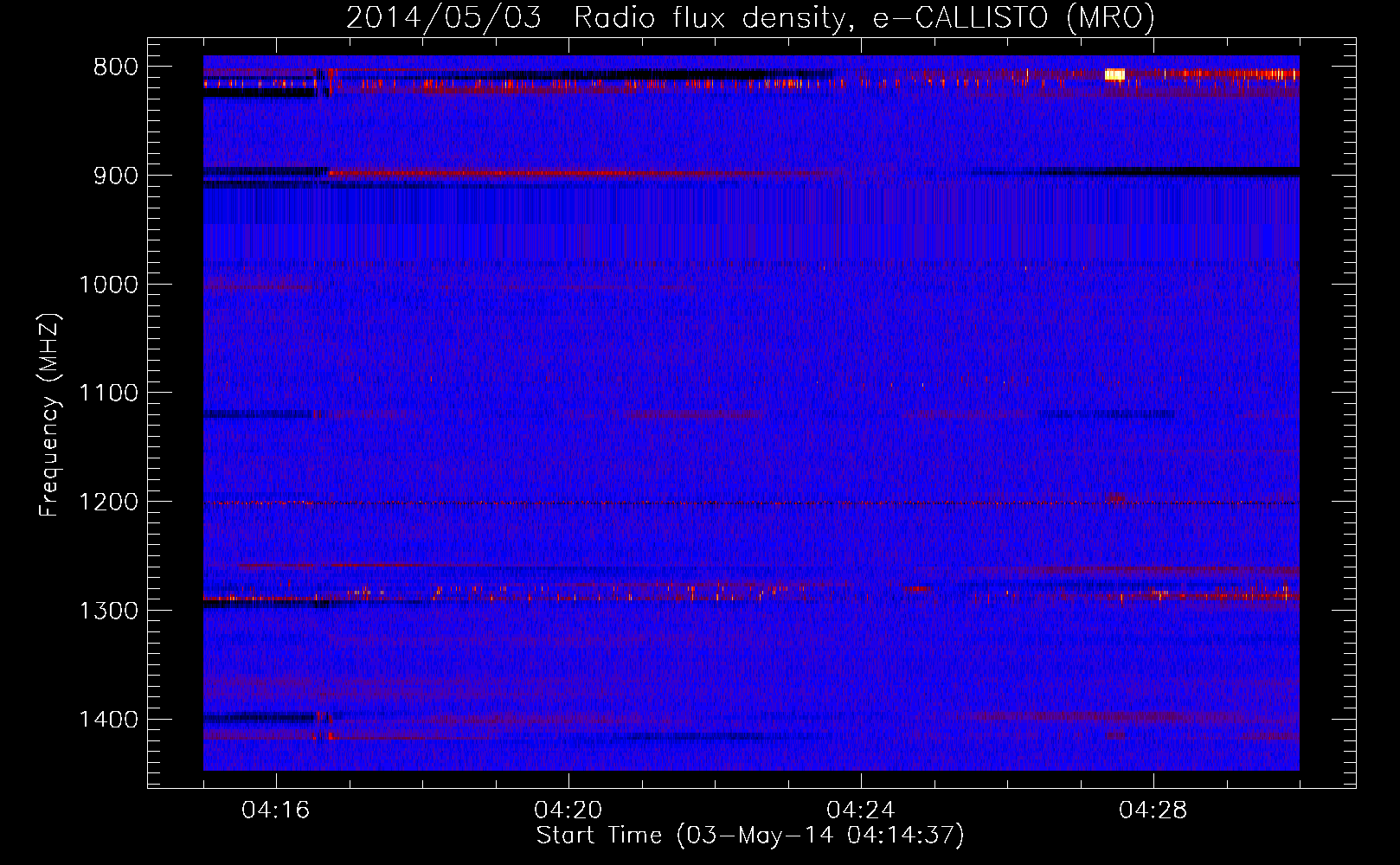Viewport: 1400px width, 865px height.
Task: Click the 'Frequency (MHZ)' axis title
Action: tap(49, 415)
